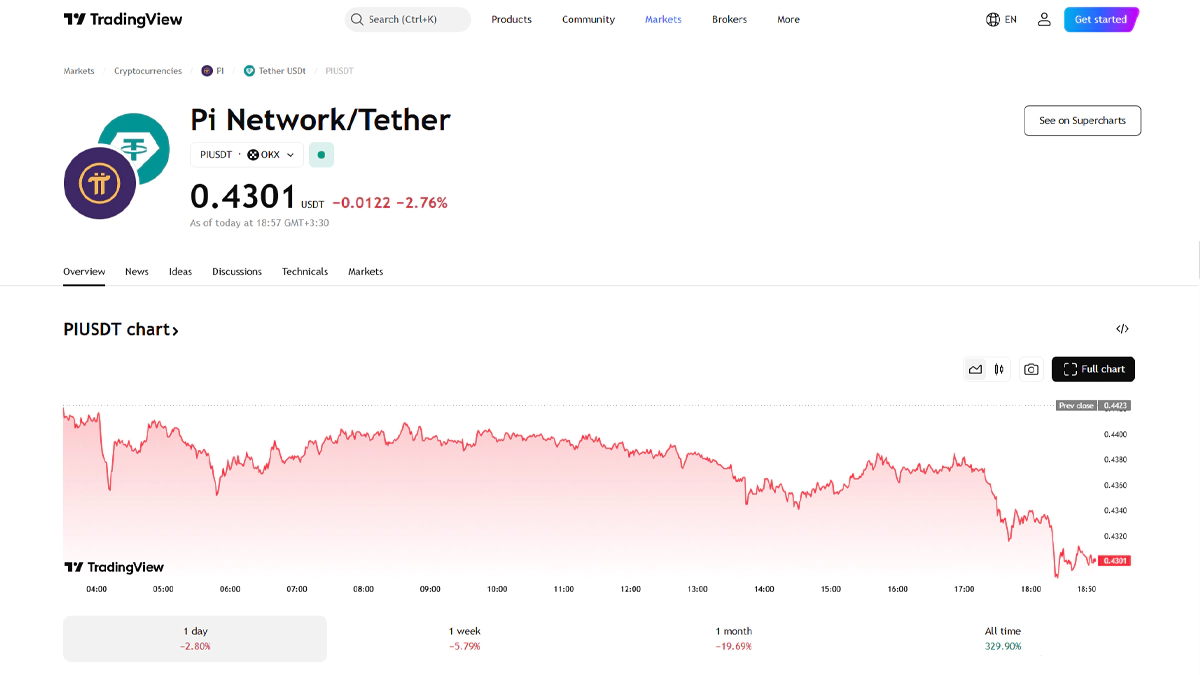Click the green market status dot

[321, 155]
